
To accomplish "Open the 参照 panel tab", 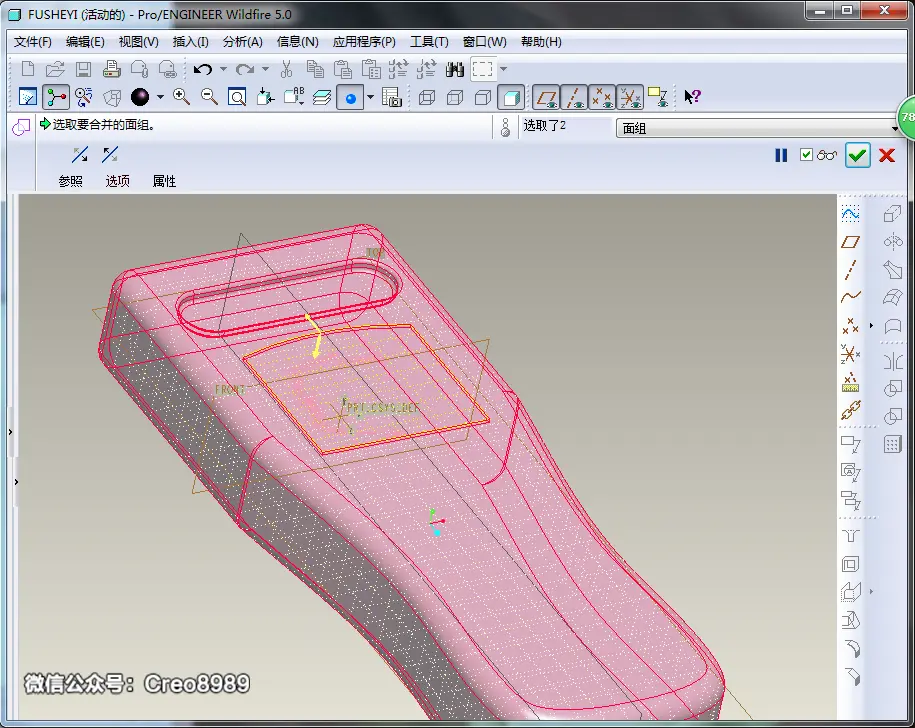I will click(x=71, y=181).
